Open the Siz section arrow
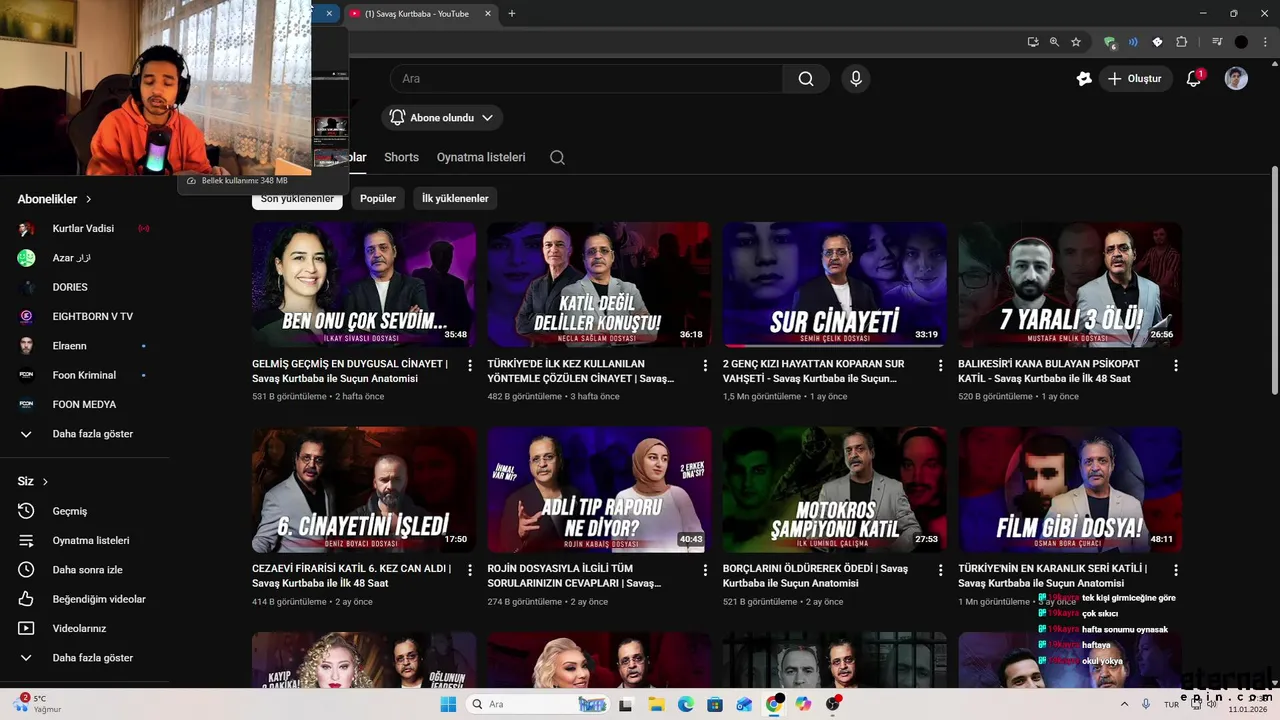The height and width of the screenshot is (720, 1280). [45, 482]
